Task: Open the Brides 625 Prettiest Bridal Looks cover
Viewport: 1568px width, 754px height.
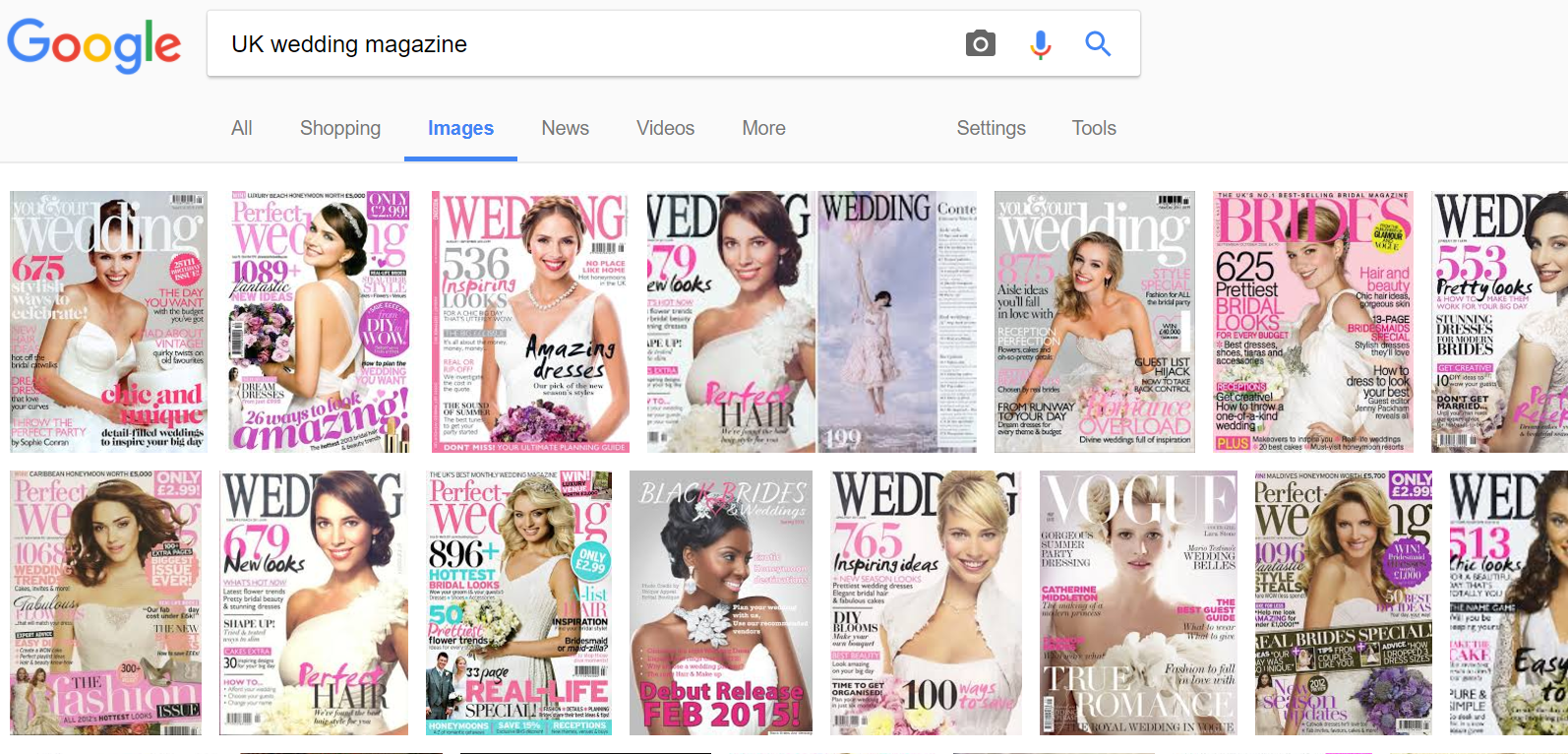Action: (1312, 322)
